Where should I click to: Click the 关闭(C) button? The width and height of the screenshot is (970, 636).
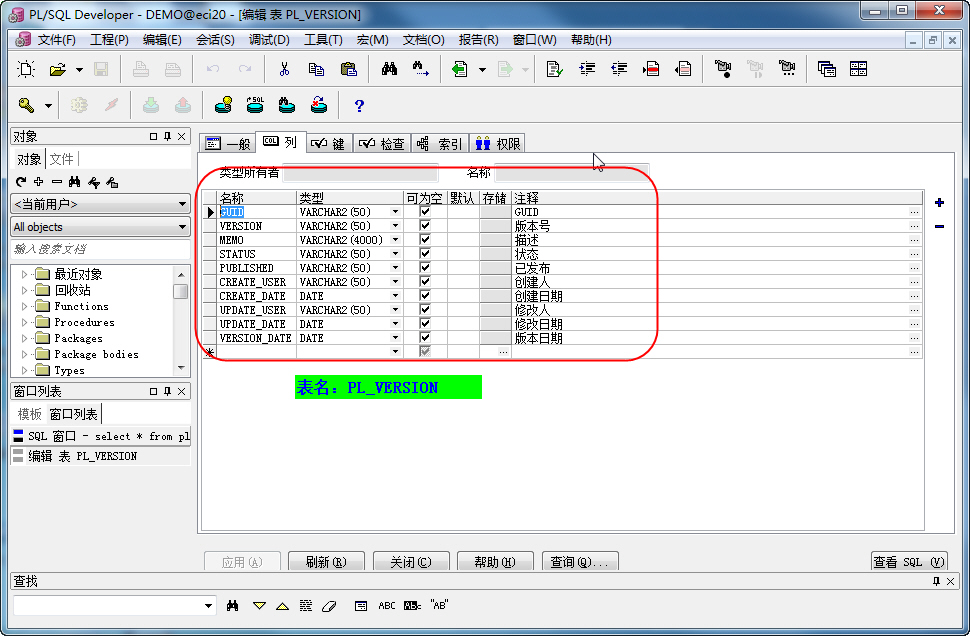411,562
